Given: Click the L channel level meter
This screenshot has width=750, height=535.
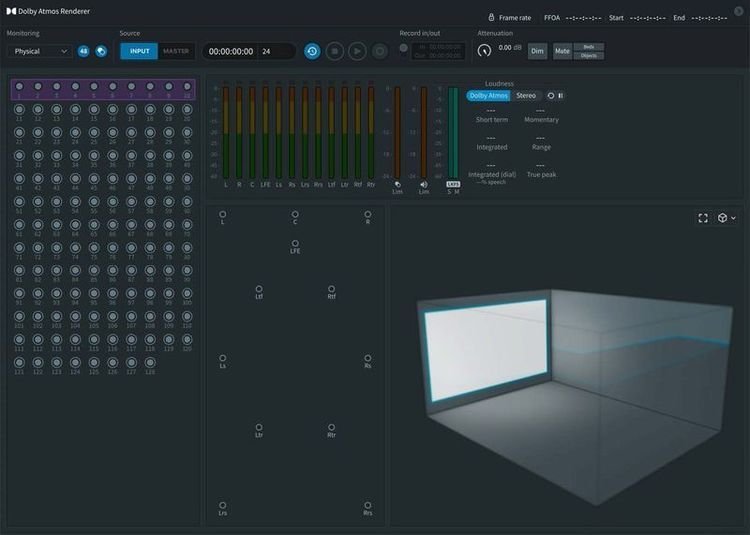Looking at the screenshot, I should [226, 132].
